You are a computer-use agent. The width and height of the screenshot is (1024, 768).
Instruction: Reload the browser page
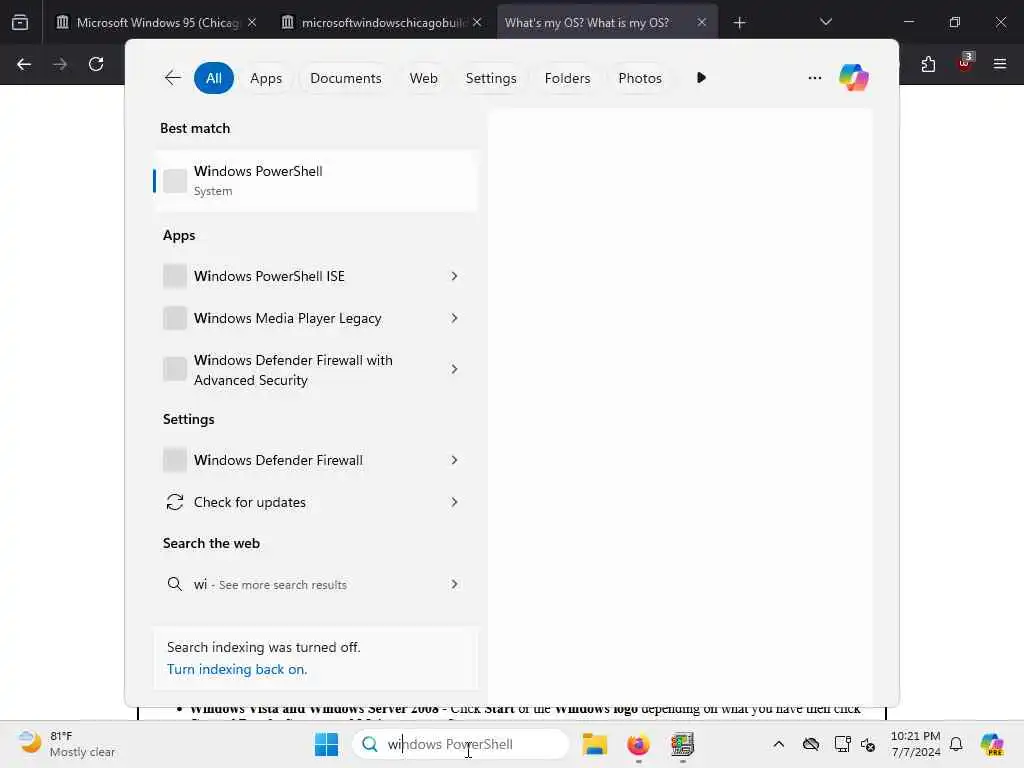96,64
